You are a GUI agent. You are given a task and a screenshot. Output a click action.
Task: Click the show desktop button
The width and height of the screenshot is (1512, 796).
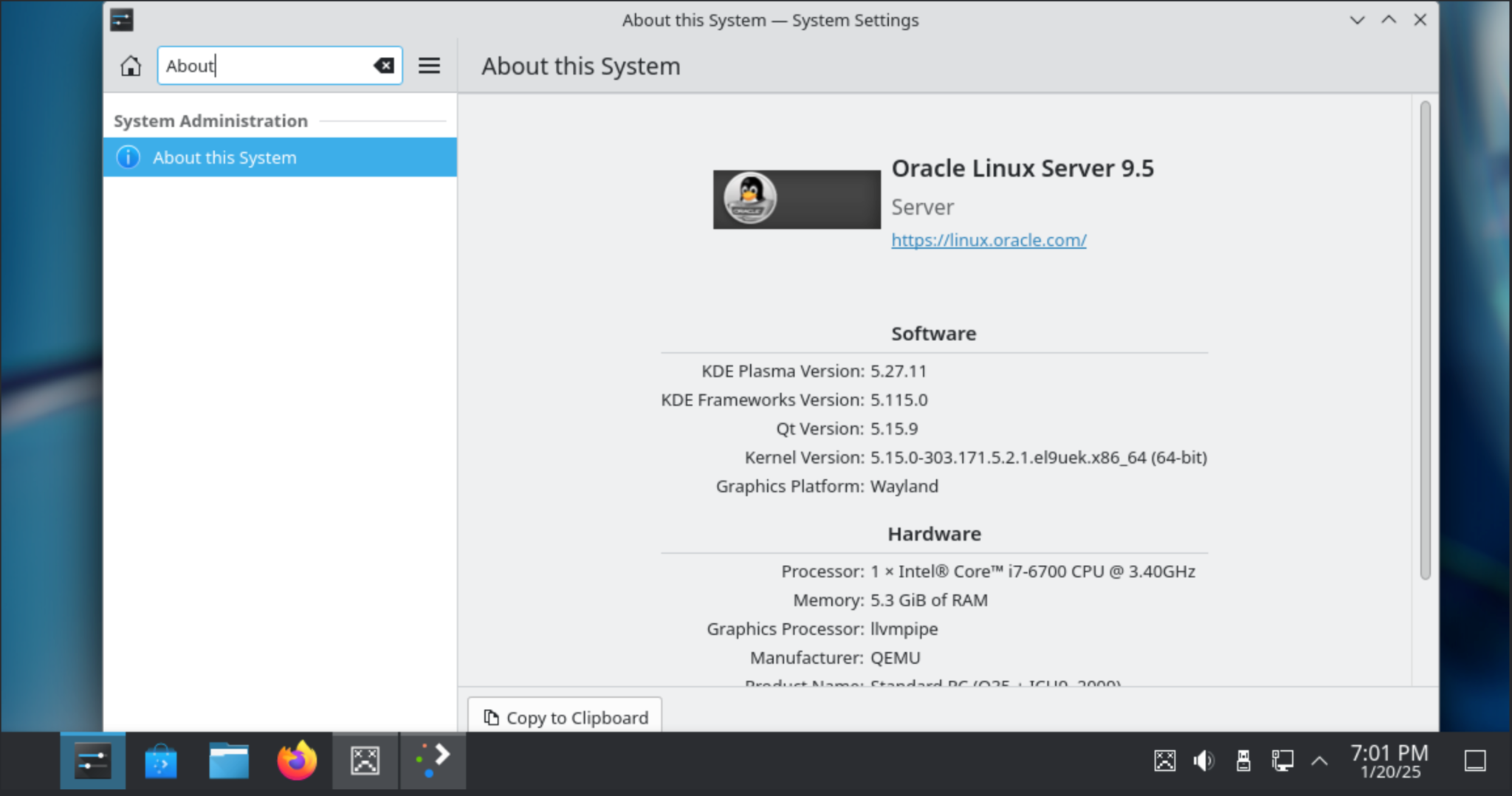1474,761
